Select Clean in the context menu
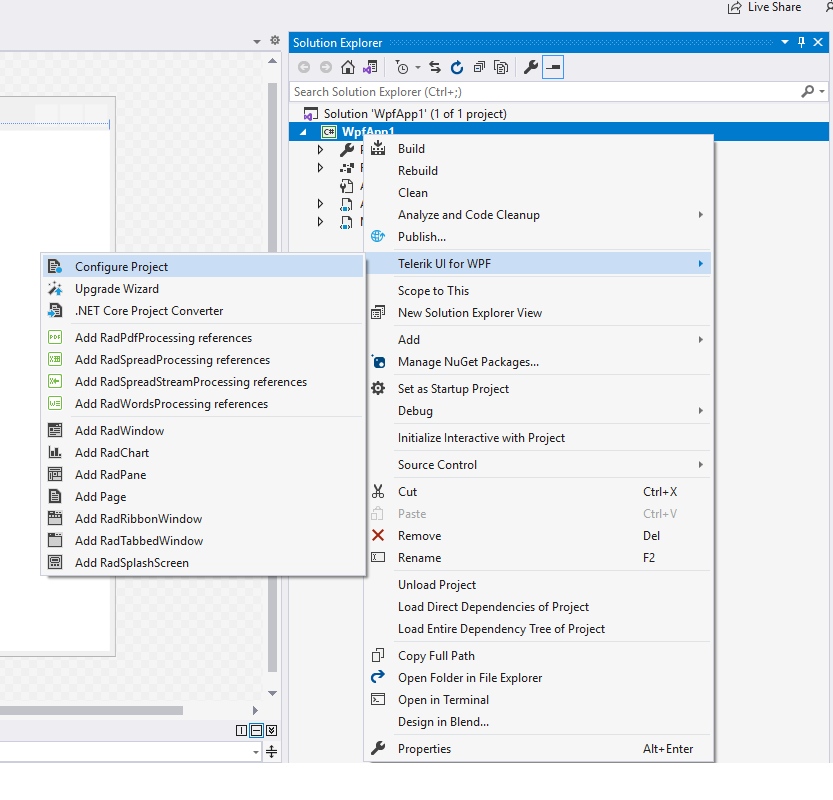 (538, 193)
